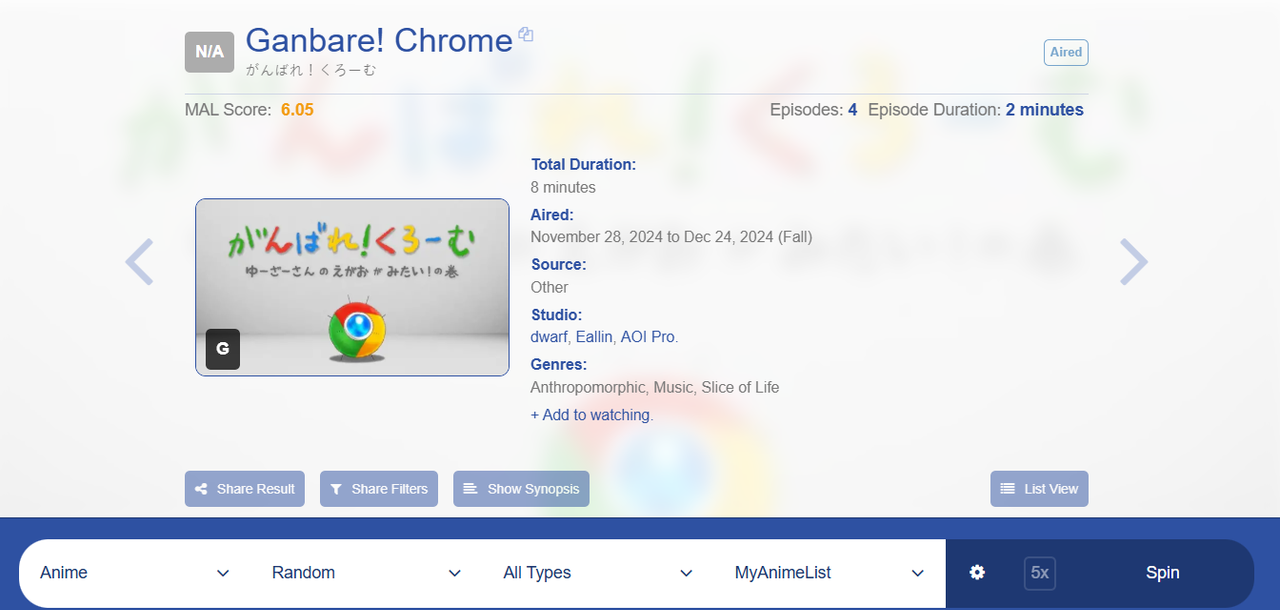The width and height of the screenshot is (1280, 610).
Task: Copy the Ganbare! Chrome title
Action: [x=526, y=35]
